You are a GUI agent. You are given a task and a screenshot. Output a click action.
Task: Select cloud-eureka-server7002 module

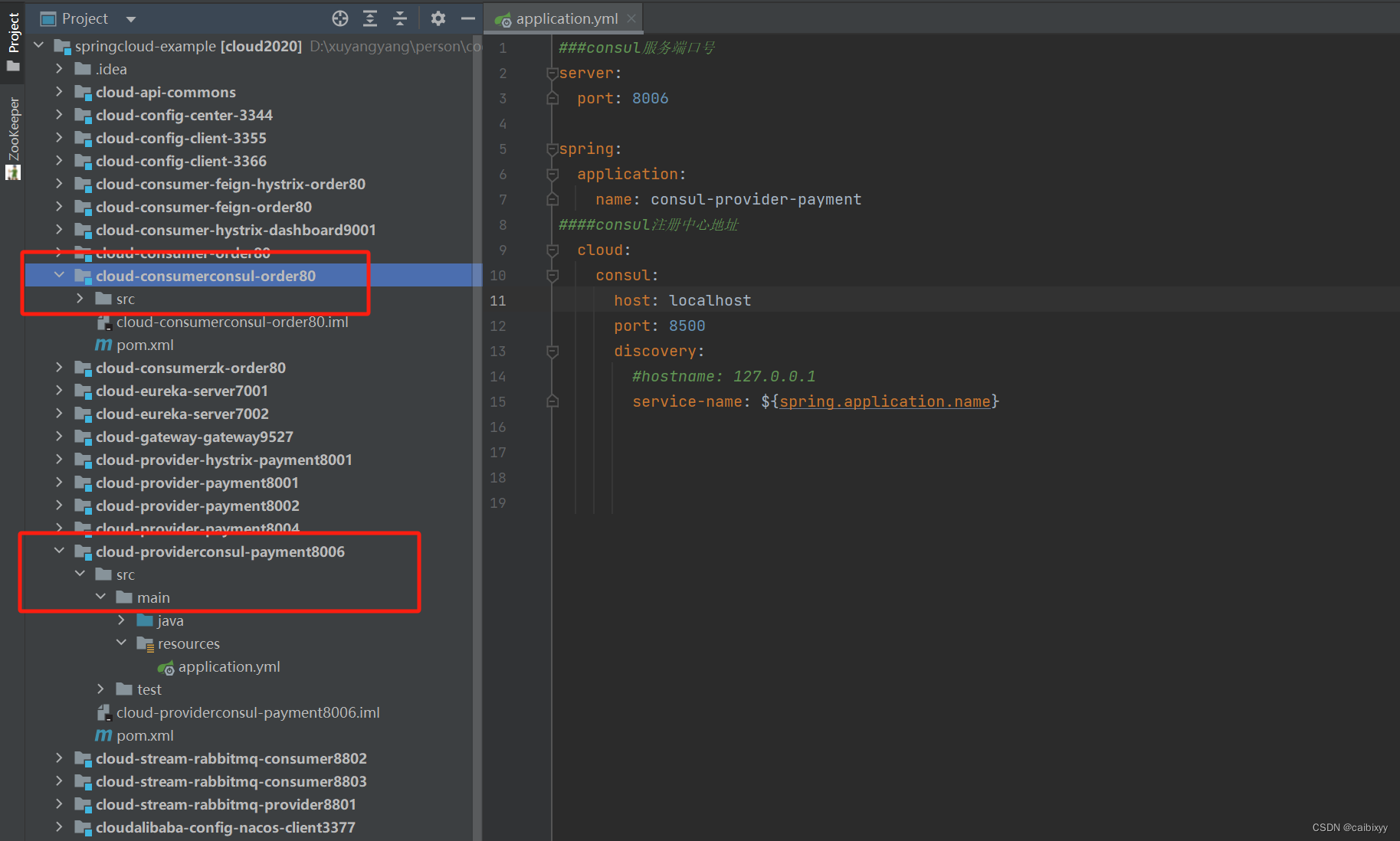coord(182,414)
